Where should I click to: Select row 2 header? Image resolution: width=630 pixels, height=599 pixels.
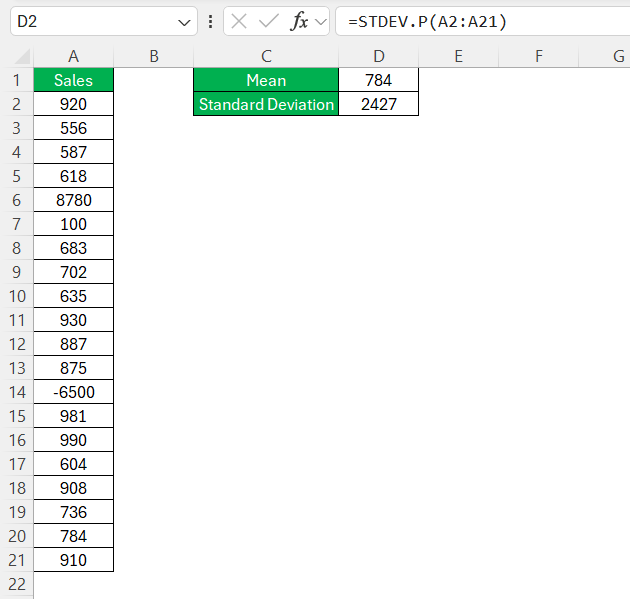16,104
